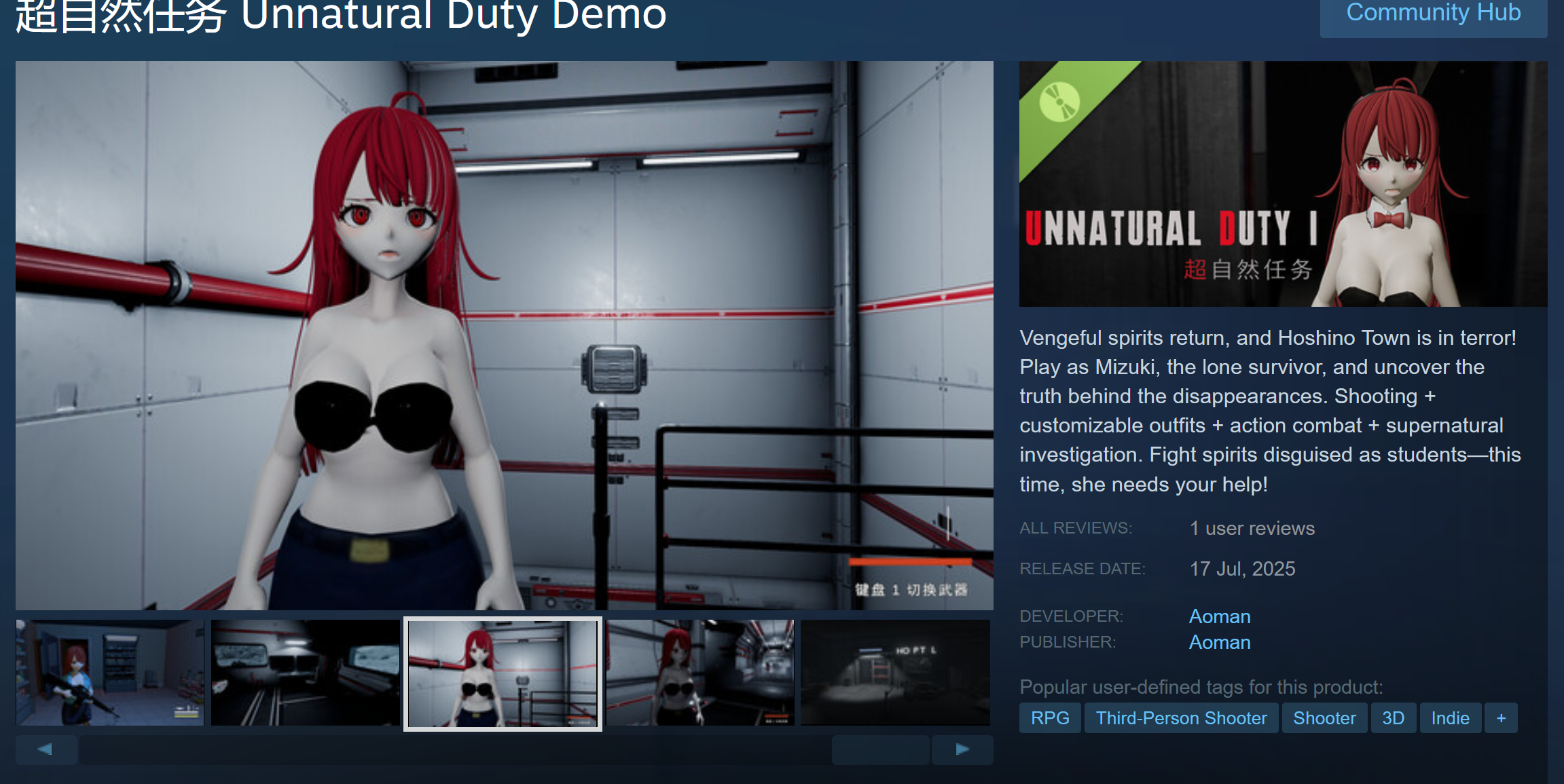The height and width of the screenshot is (784, 1564).
Task: Open the Shooter tag
Action: point(1324,718)
